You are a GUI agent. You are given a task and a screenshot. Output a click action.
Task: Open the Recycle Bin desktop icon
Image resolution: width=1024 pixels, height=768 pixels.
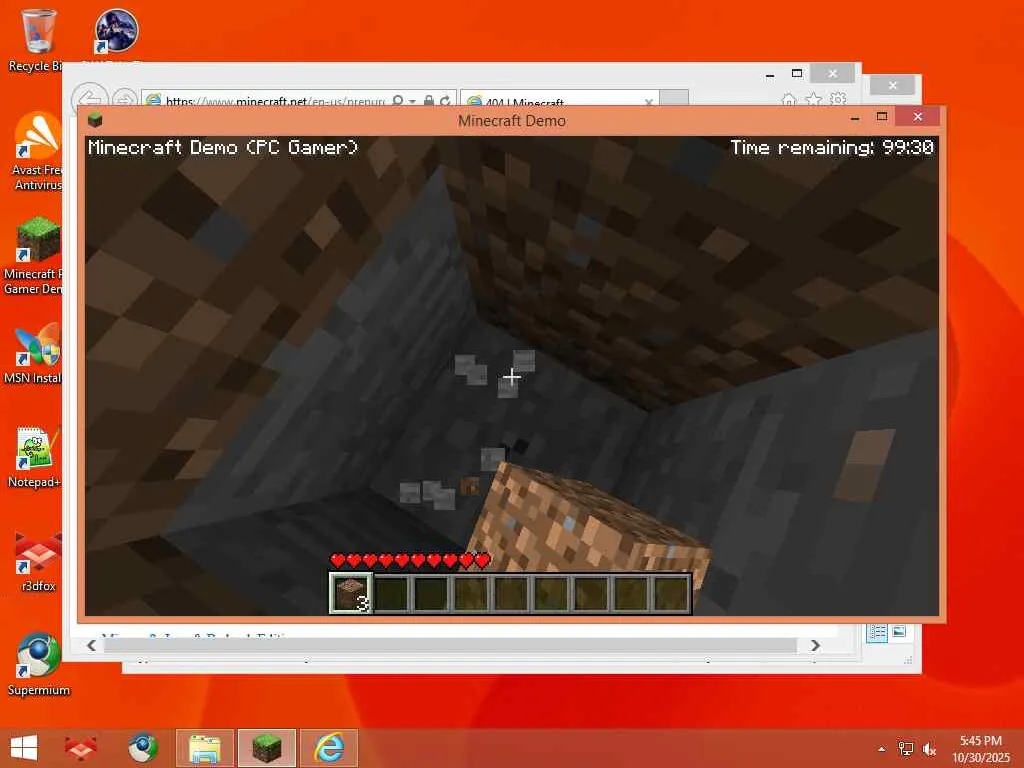pos(38,39)
